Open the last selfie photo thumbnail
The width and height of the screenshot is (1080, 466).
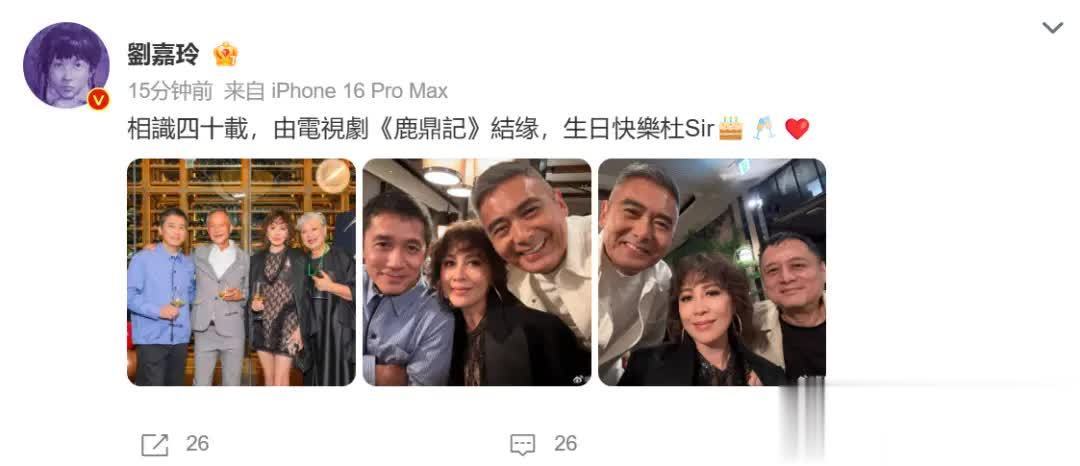[x=712, y=272]
